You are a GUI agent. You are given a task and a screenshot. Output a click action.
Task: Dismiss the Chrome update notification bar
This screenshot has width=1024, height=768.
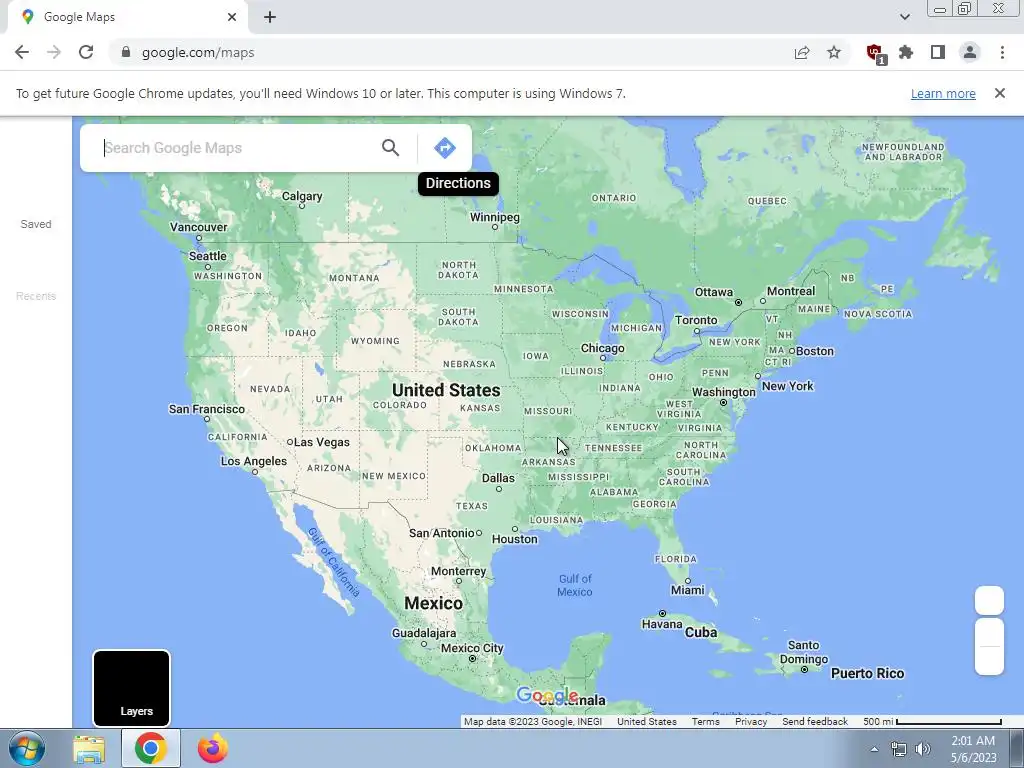click(1000, 93)
